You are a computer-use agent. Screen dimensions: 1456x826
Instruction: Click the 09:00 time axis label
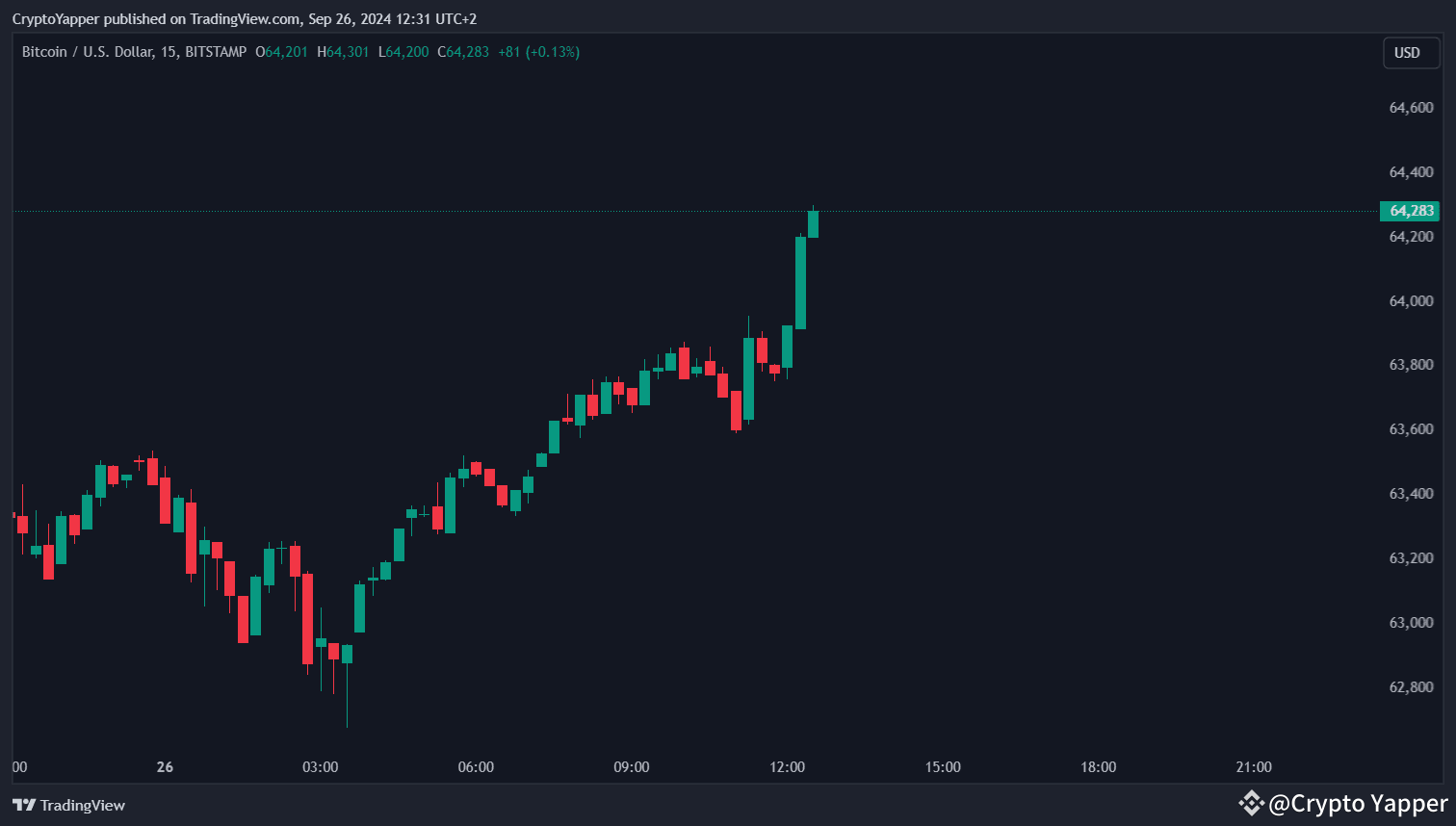coord(631,767)
